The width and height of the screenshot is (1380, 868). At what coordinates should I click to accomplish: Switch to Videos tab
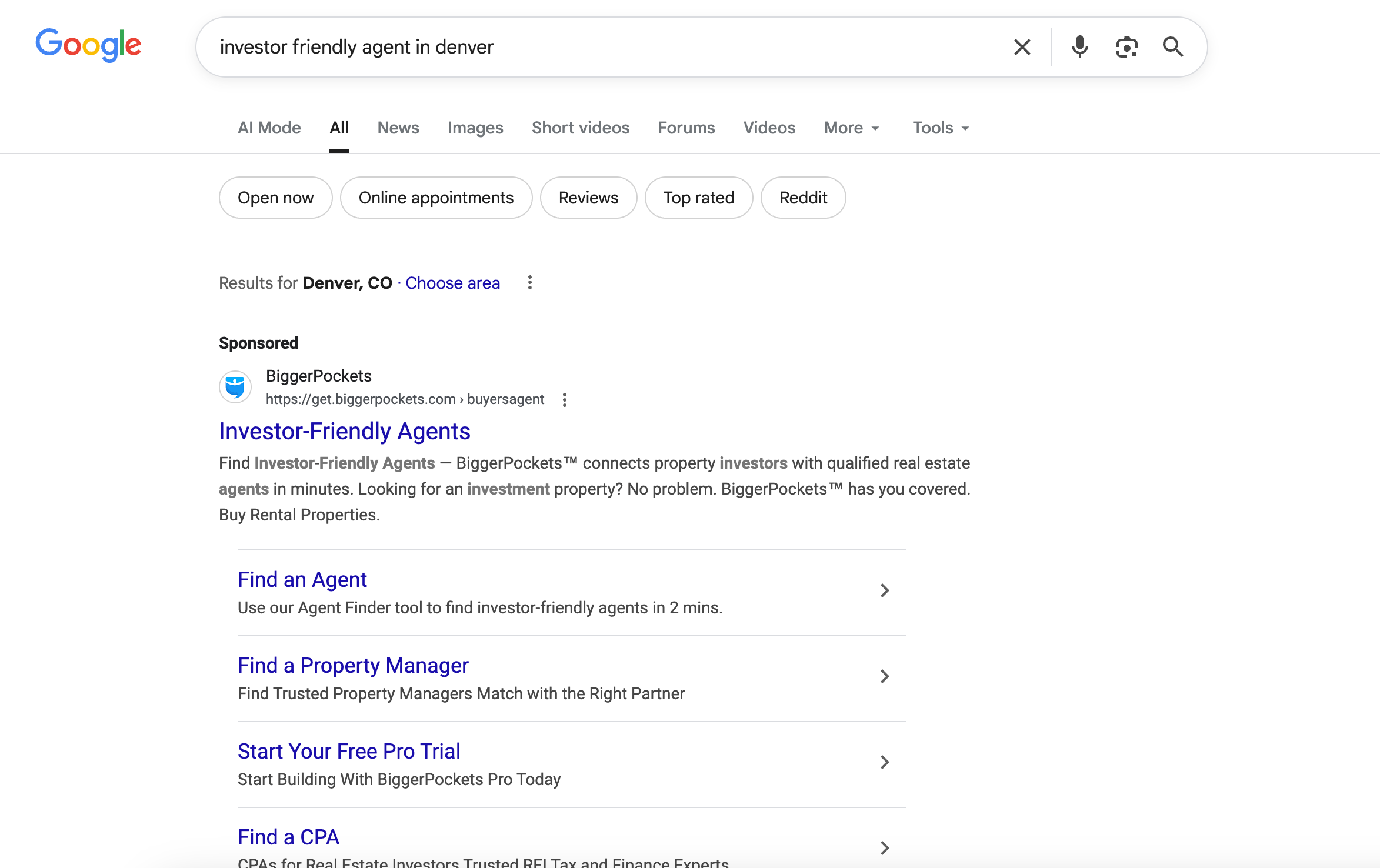click(x=769, y=128)
